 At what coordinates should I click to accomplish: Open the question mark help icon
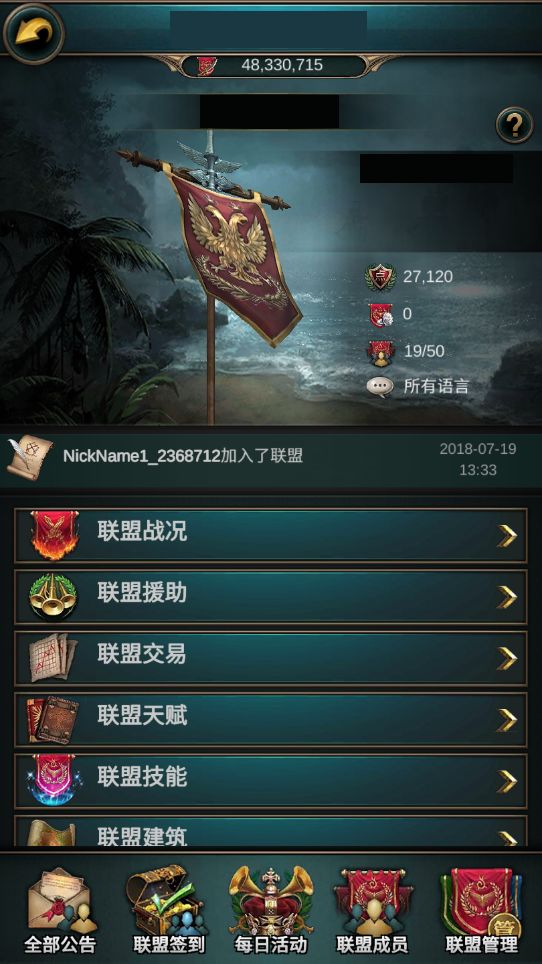tap(514, 125)
